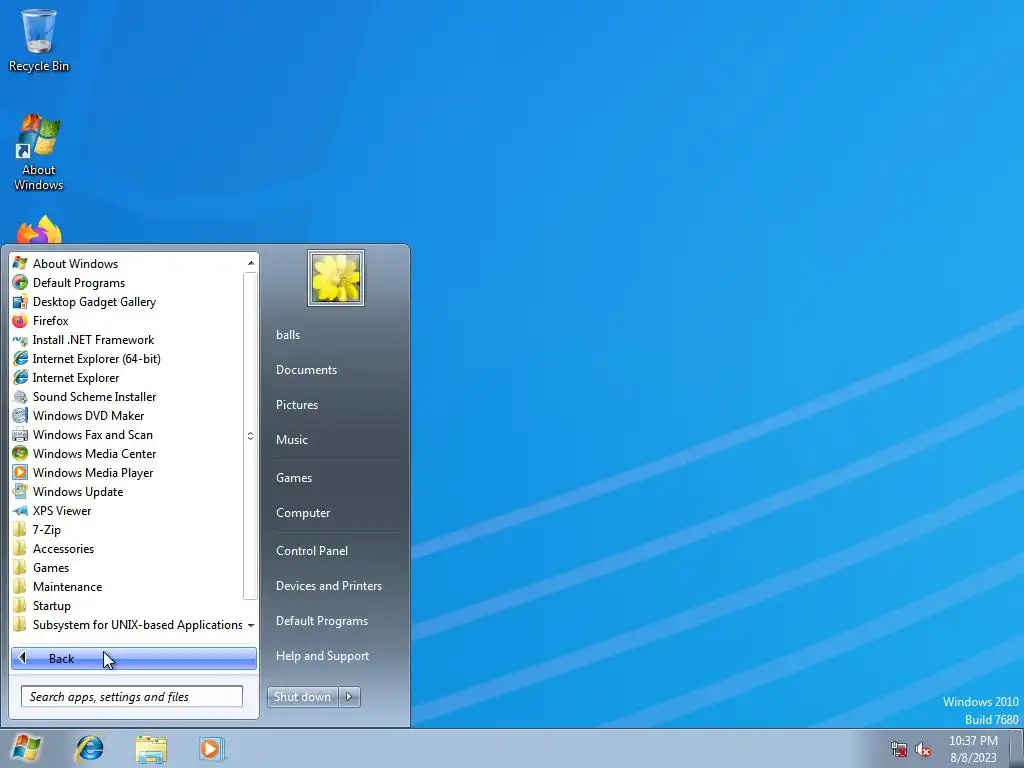The height and width of the screenshot is (768, 1024).
Task: Click the muted volume tray icon
Action: point(923,749)
